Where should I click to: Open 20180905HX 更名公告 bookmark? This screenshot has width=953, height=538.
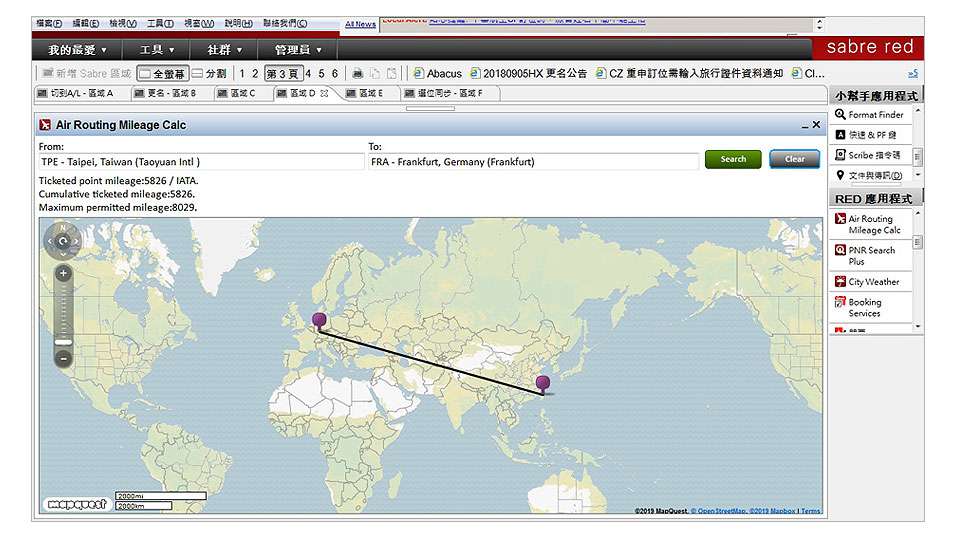529,74
